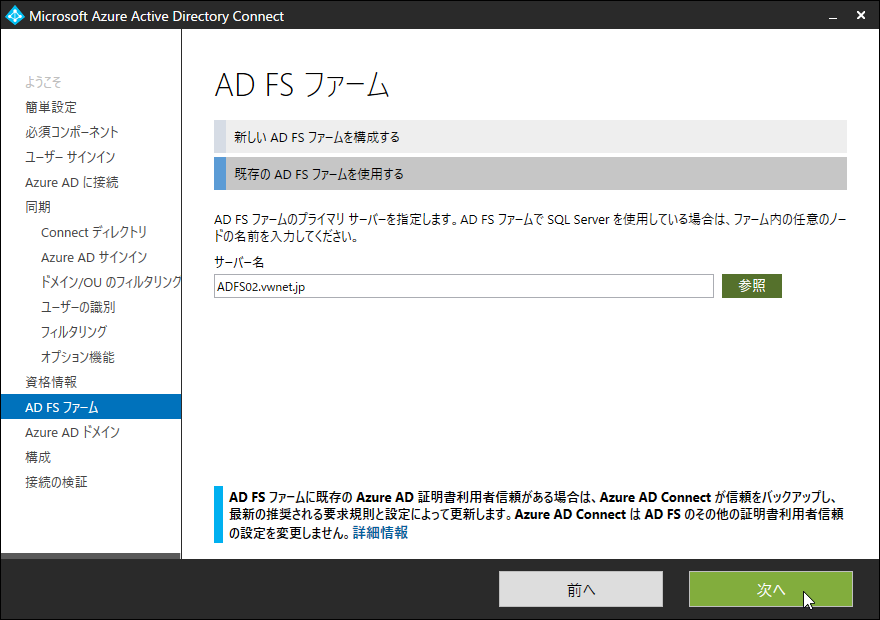
Task: Open ユーザーの識別 sub-step
Action: pos(77,307)
